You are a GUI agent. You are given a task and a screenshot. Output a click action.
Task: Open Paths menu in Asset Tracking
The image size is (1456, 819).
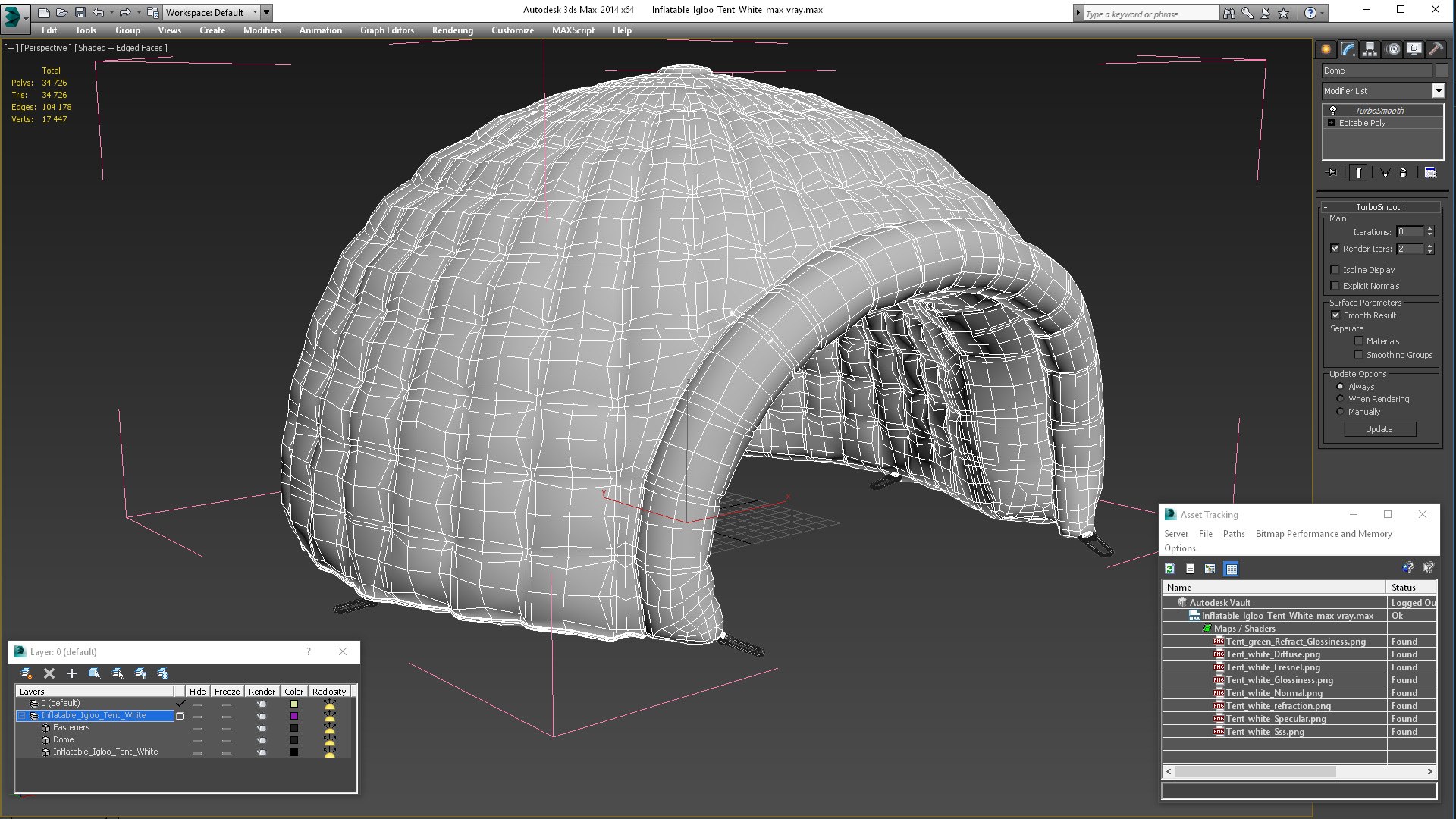(1234, 534)
